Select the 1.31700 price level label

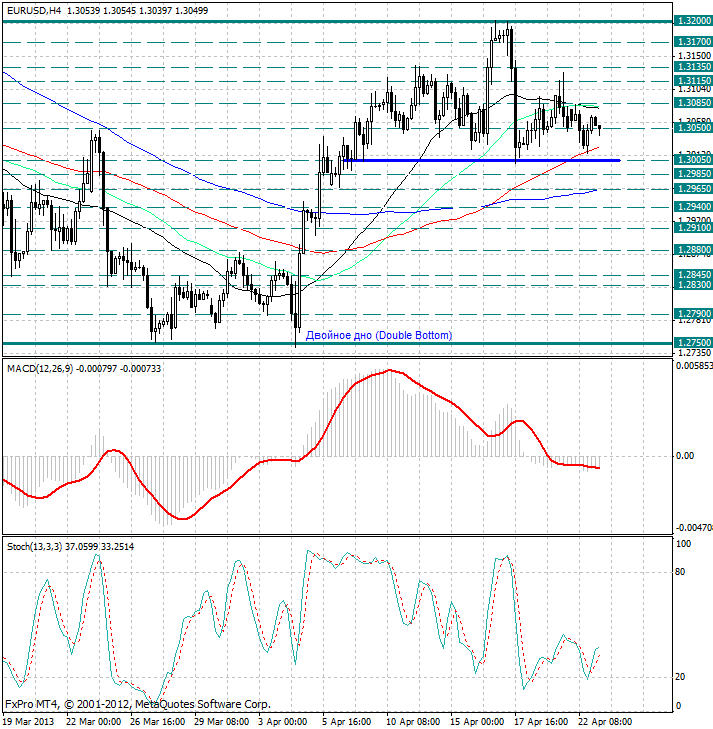[693, 42]
